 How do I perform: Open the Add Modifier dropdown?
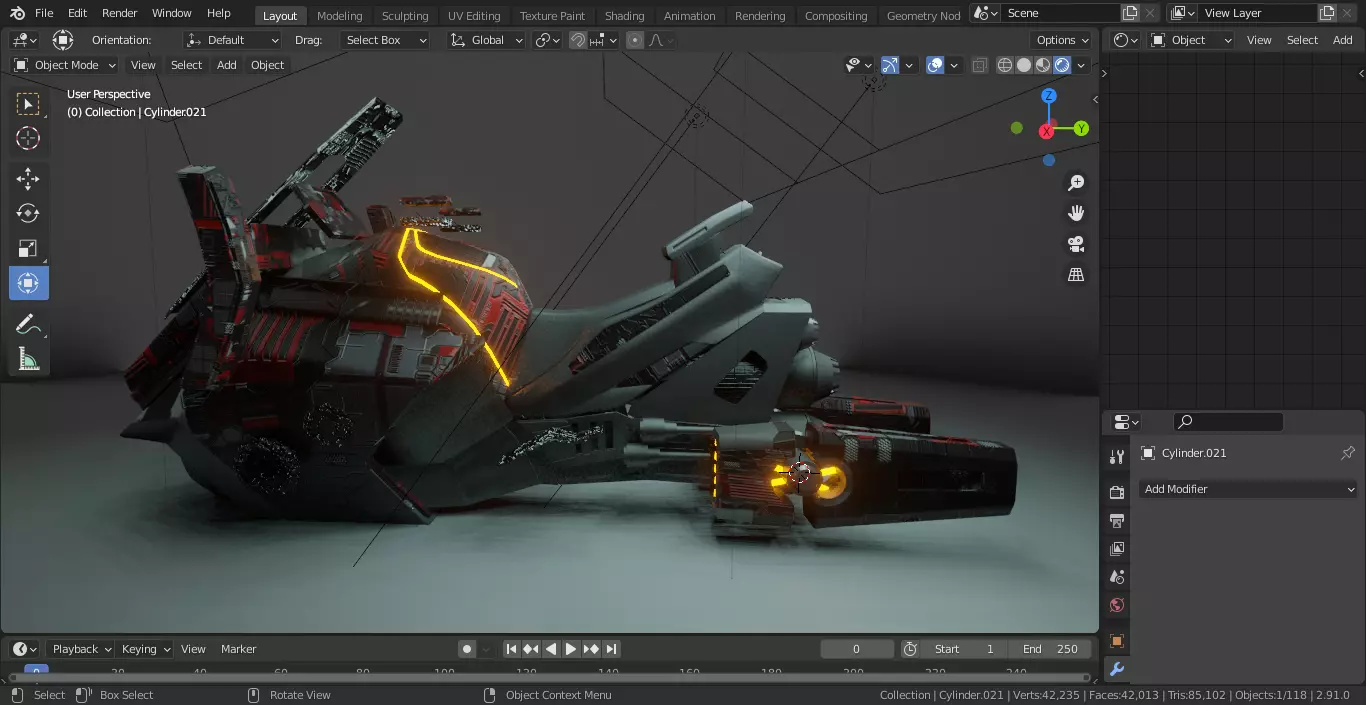pos(1248,489)
